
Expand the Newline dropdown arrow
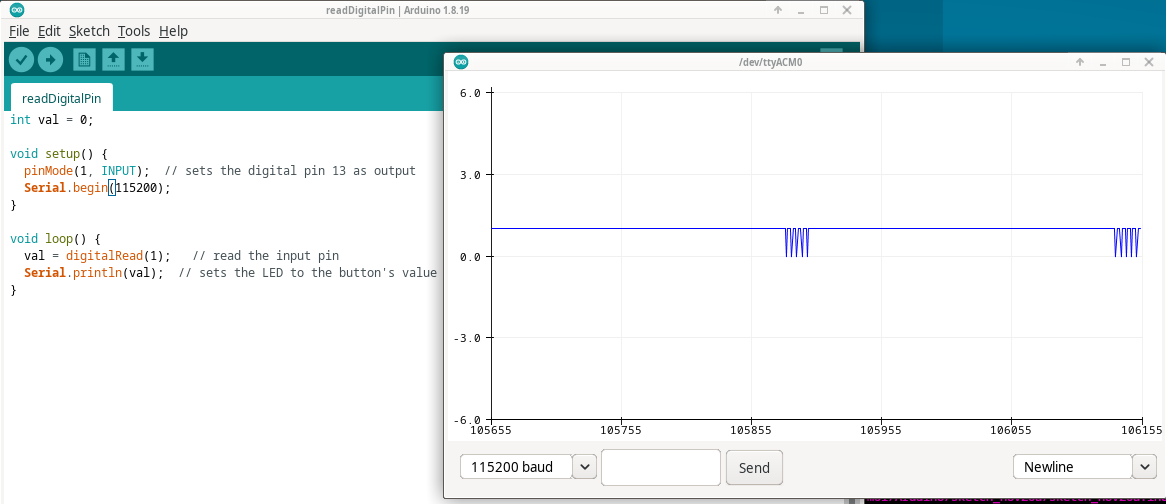pyautogui.click(x=1144, y=467)
